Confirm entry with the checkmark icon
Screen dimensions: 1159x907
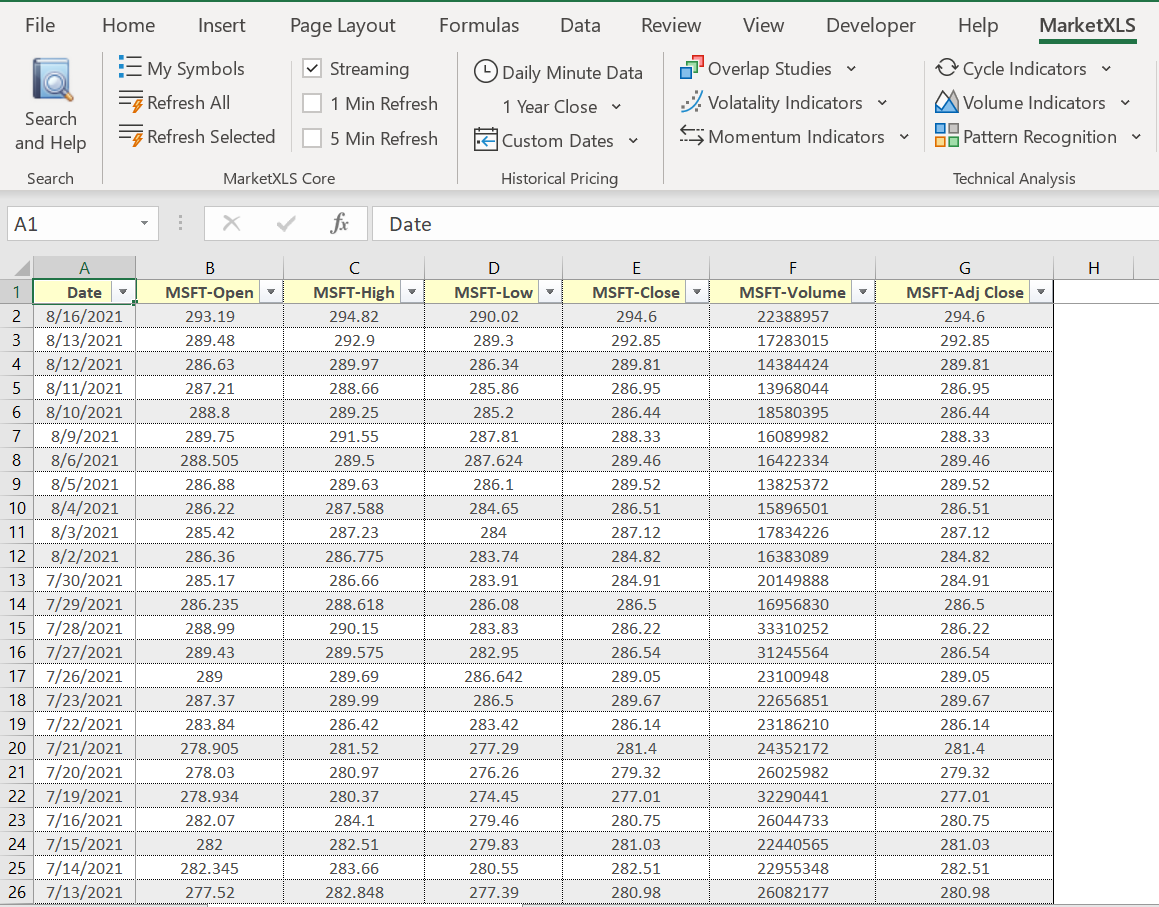pyautogui.click(x=286, y=223)
